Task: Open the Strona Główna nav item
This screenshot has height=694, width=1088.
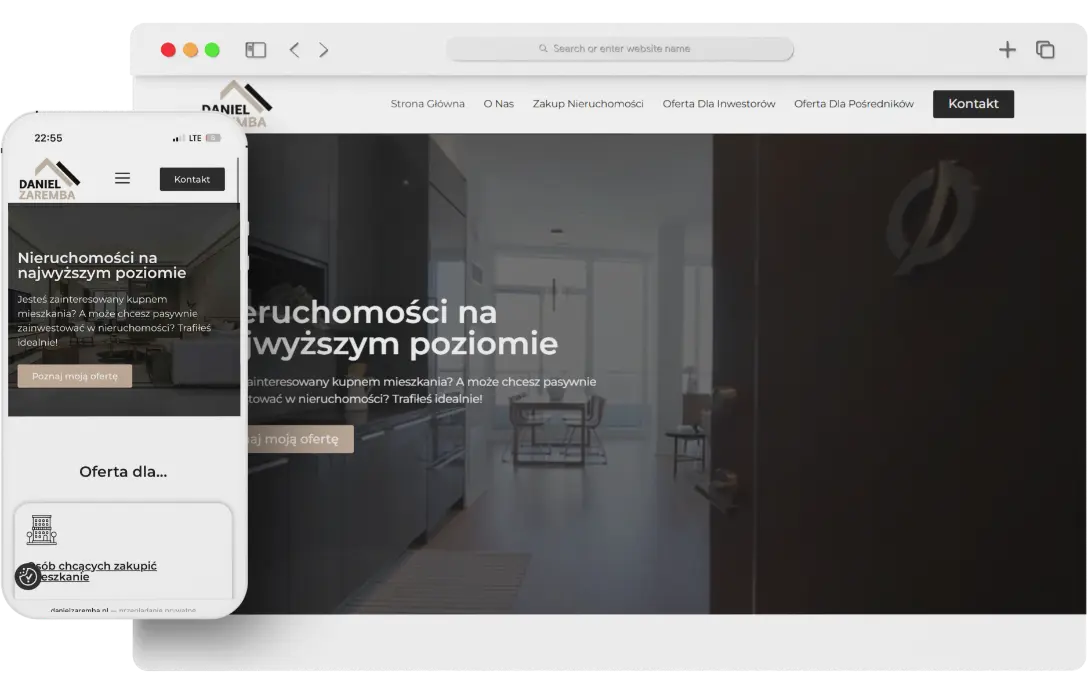Action: click(427, 104)
